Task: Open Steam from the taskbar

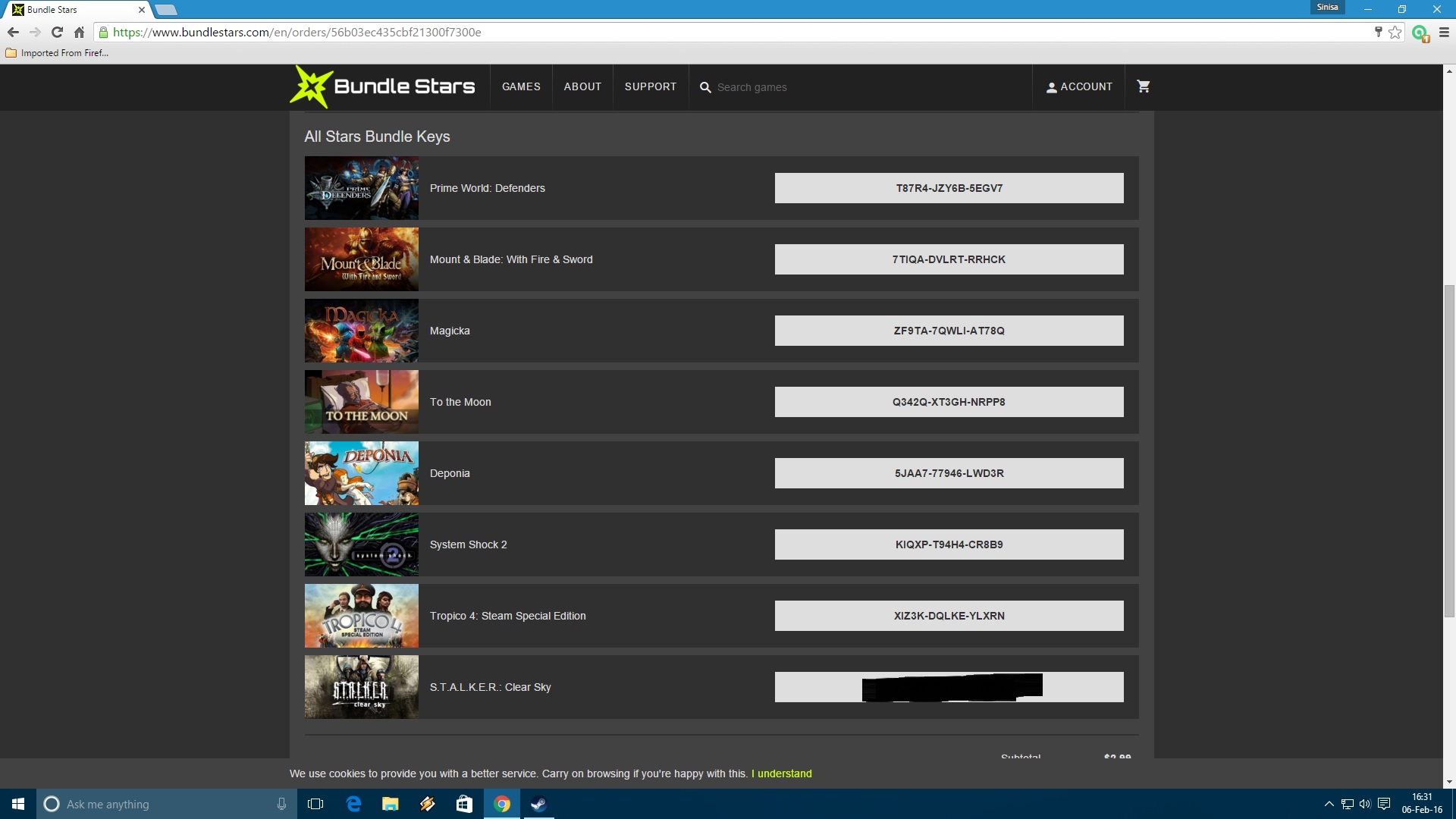Action: coord(538,804)
